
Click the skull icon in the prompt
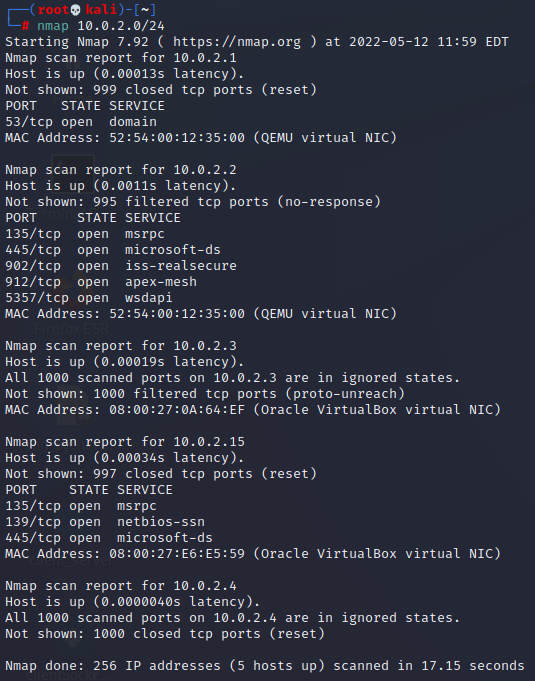(76, 10)
